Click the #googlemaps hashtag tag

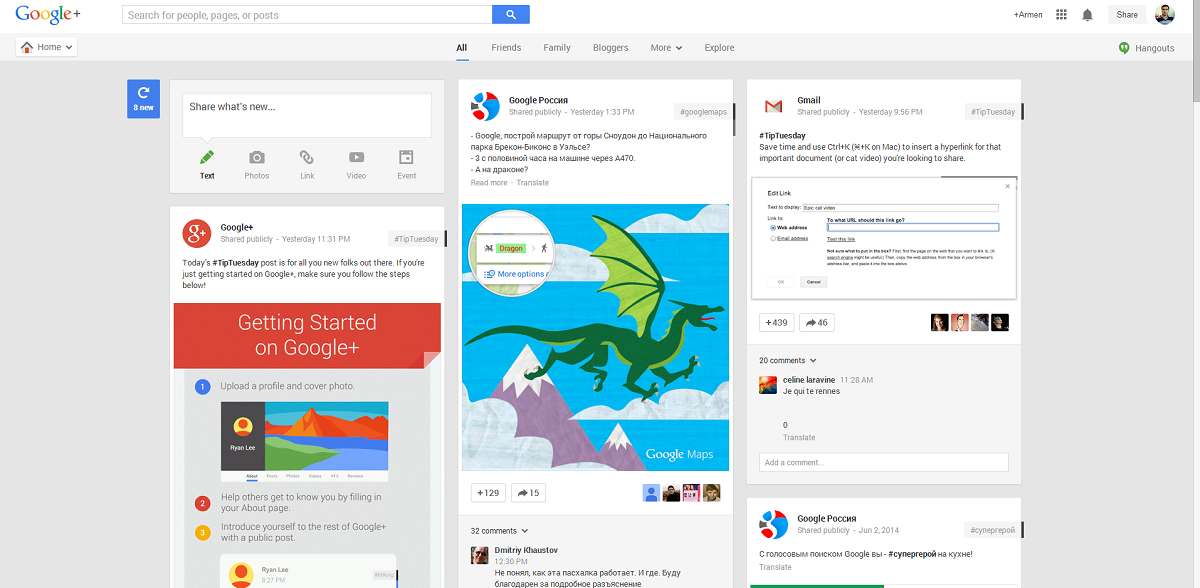pos(703,112)
